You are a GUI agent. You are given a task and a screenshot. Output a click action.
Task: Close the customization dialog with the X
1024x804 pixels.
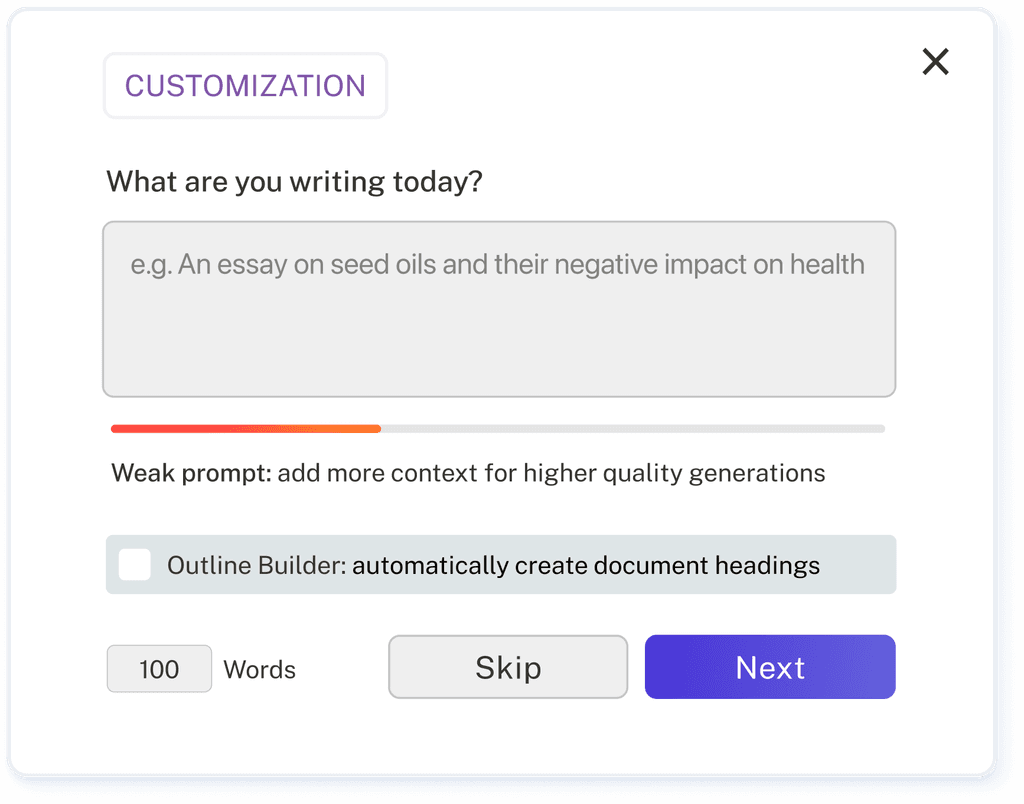point(935,61)
